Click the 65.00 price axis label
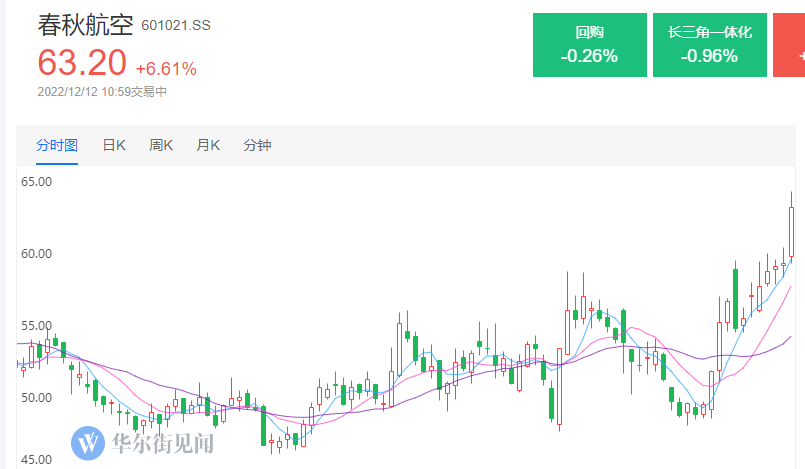 [x=36, y=182]
